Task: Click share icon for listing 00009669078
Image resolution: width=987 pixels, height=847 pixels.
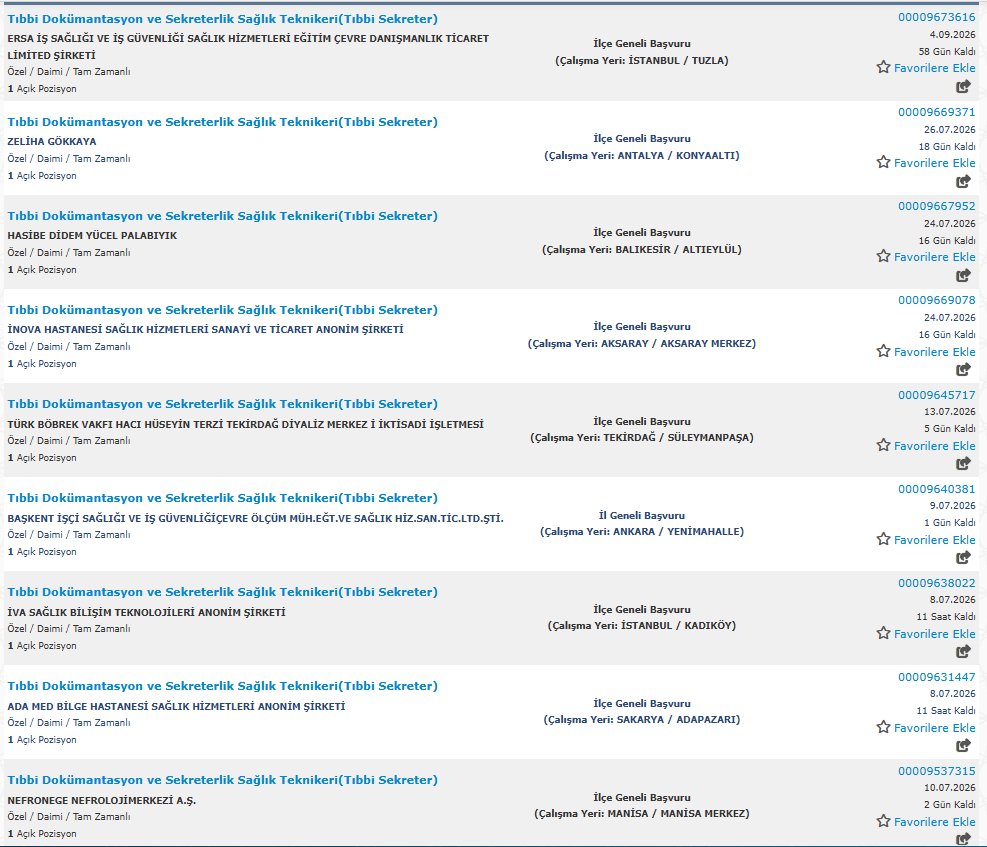Action: [963, 370]
